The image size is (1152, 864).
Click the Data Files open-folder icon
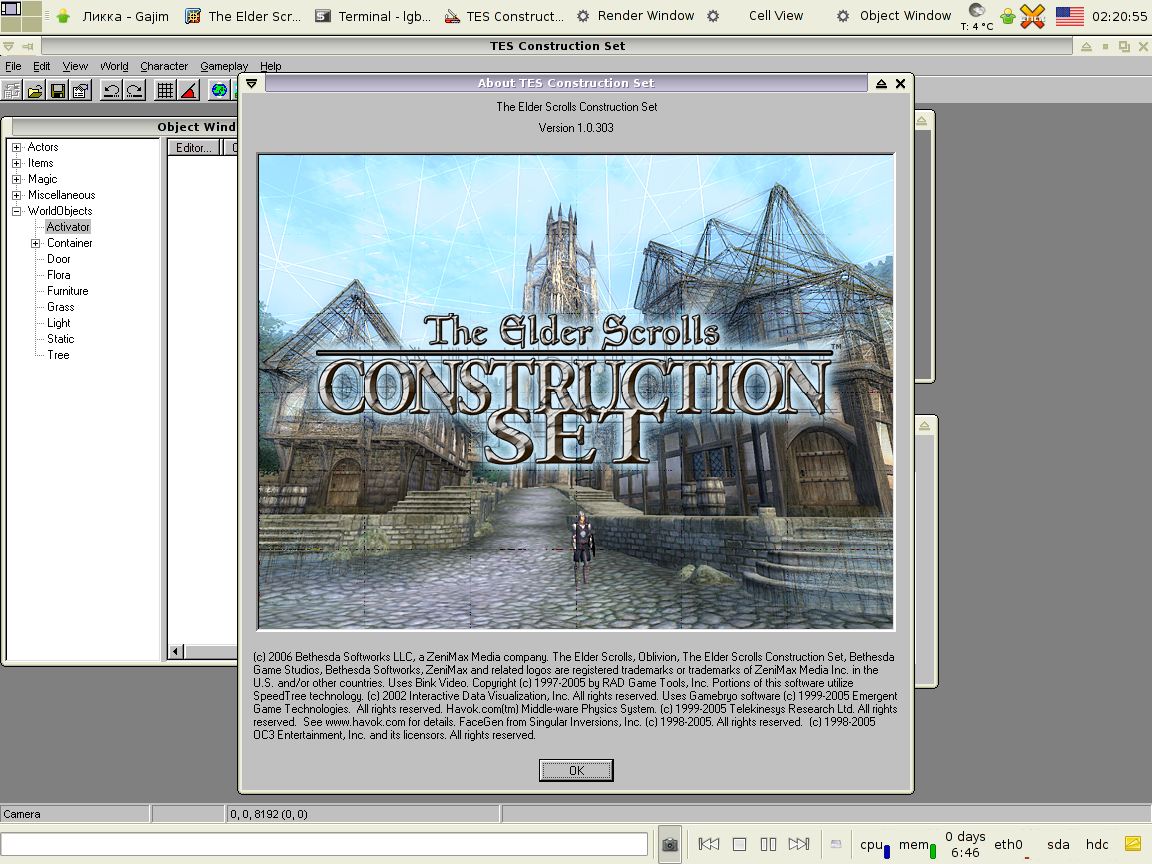point(35,90)
